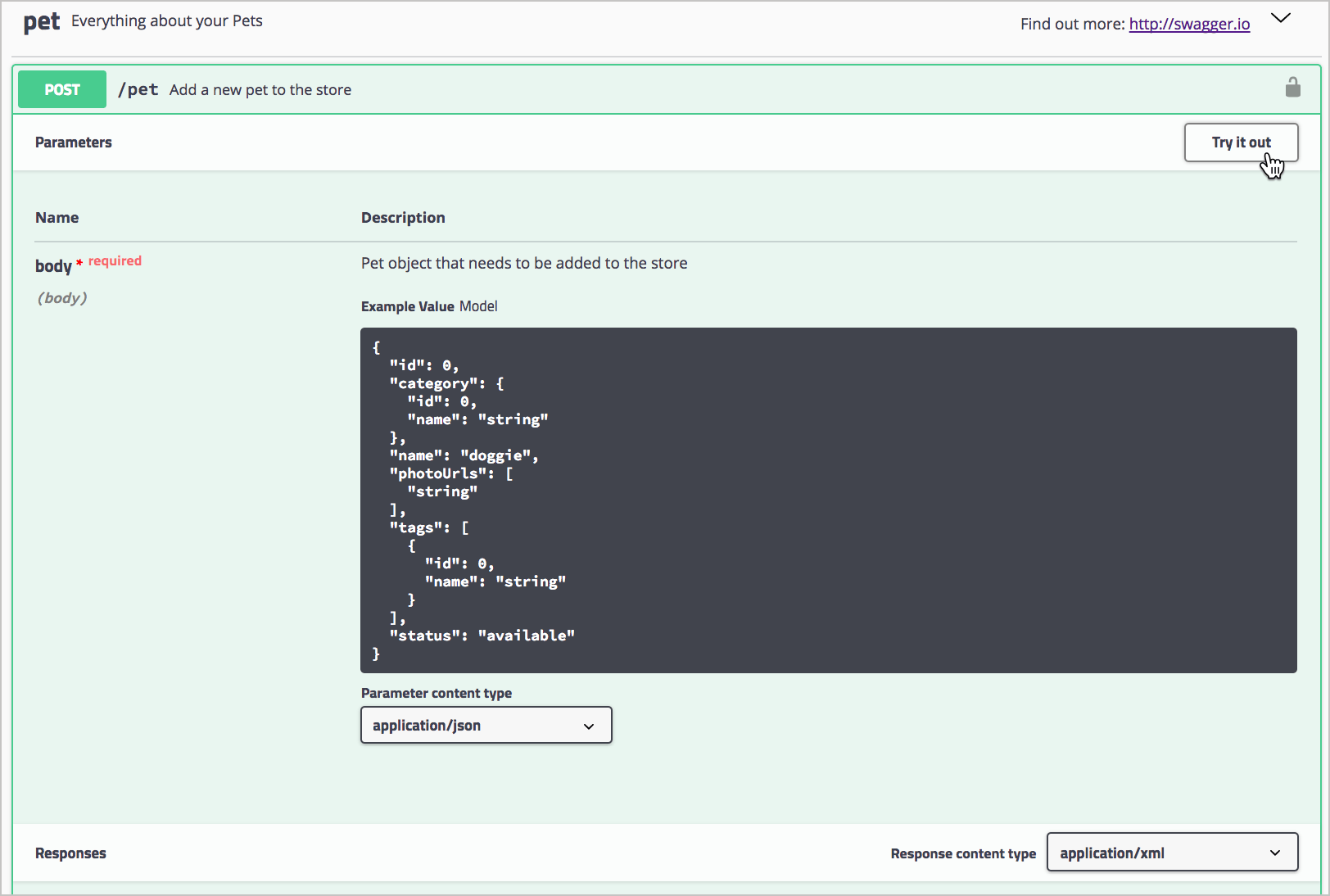Open the Parameter content type dropdown

[486, 726]
